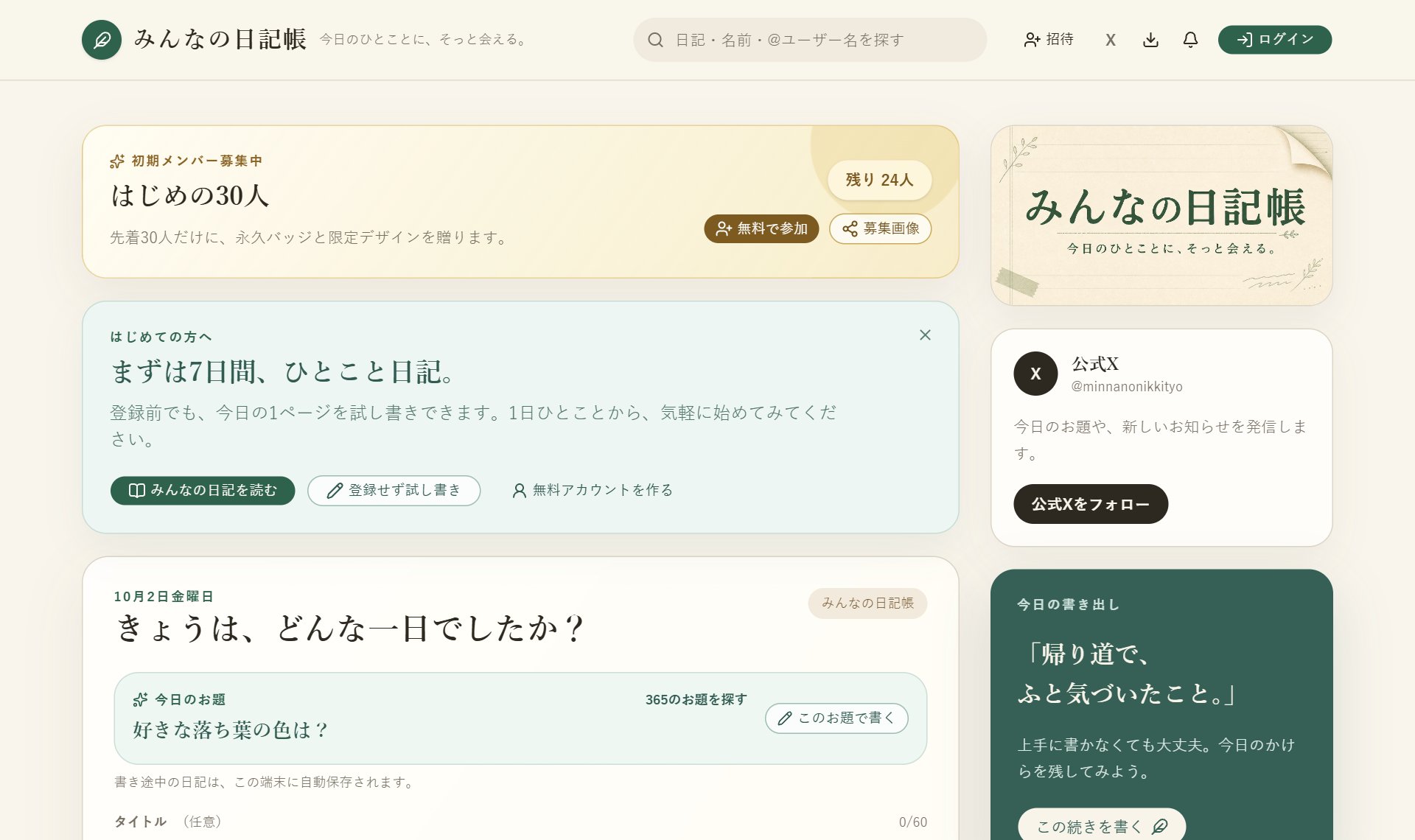Click the magnifier icon in search bar
Screen dimensions: 1415x840
(655, 40)
